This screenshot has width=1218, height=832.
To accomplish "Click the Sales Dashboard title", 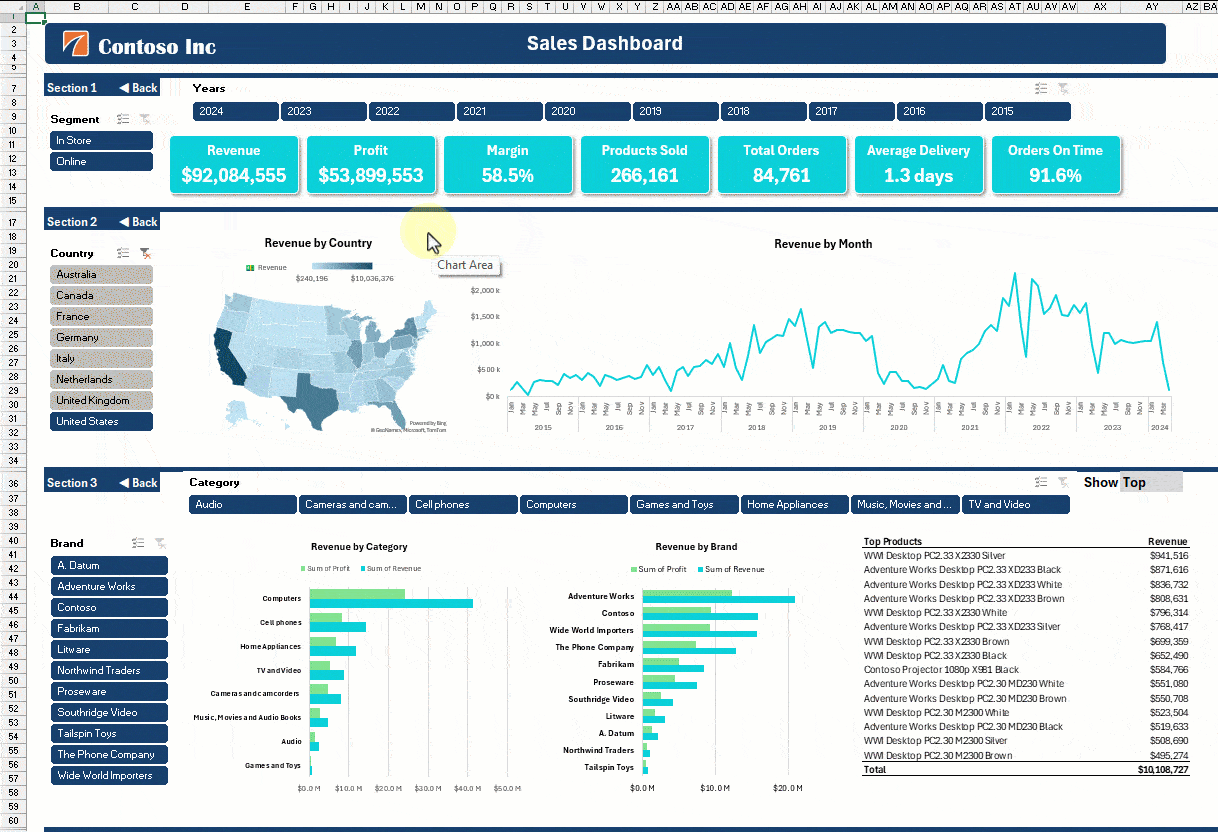I will tap(605, 43).
